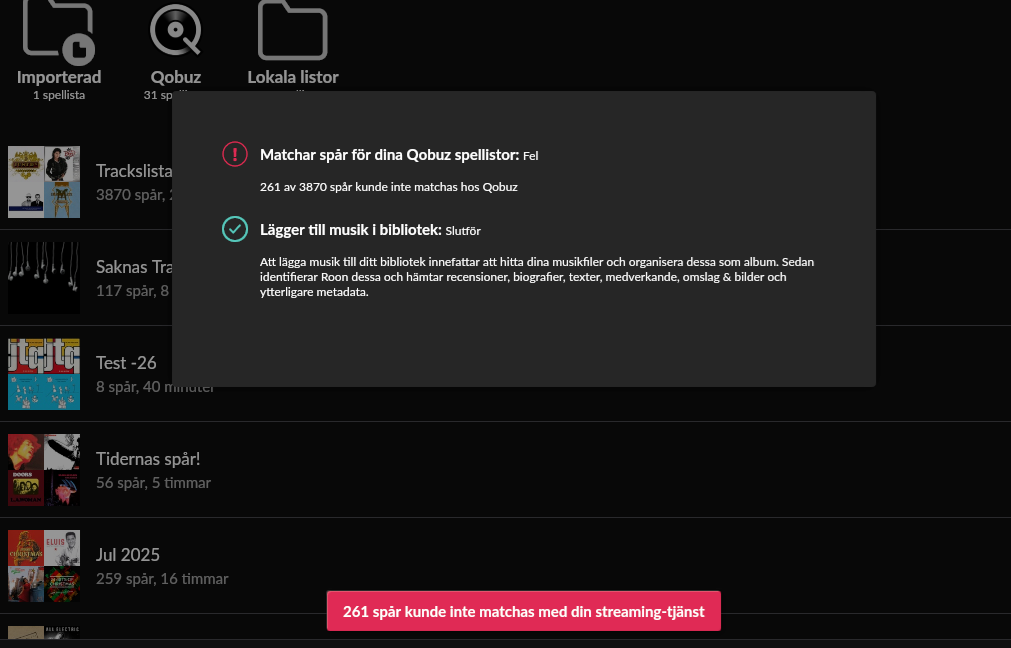Open the Jul 2025 playlist title
1011x648 pixels.
point(128,555)
